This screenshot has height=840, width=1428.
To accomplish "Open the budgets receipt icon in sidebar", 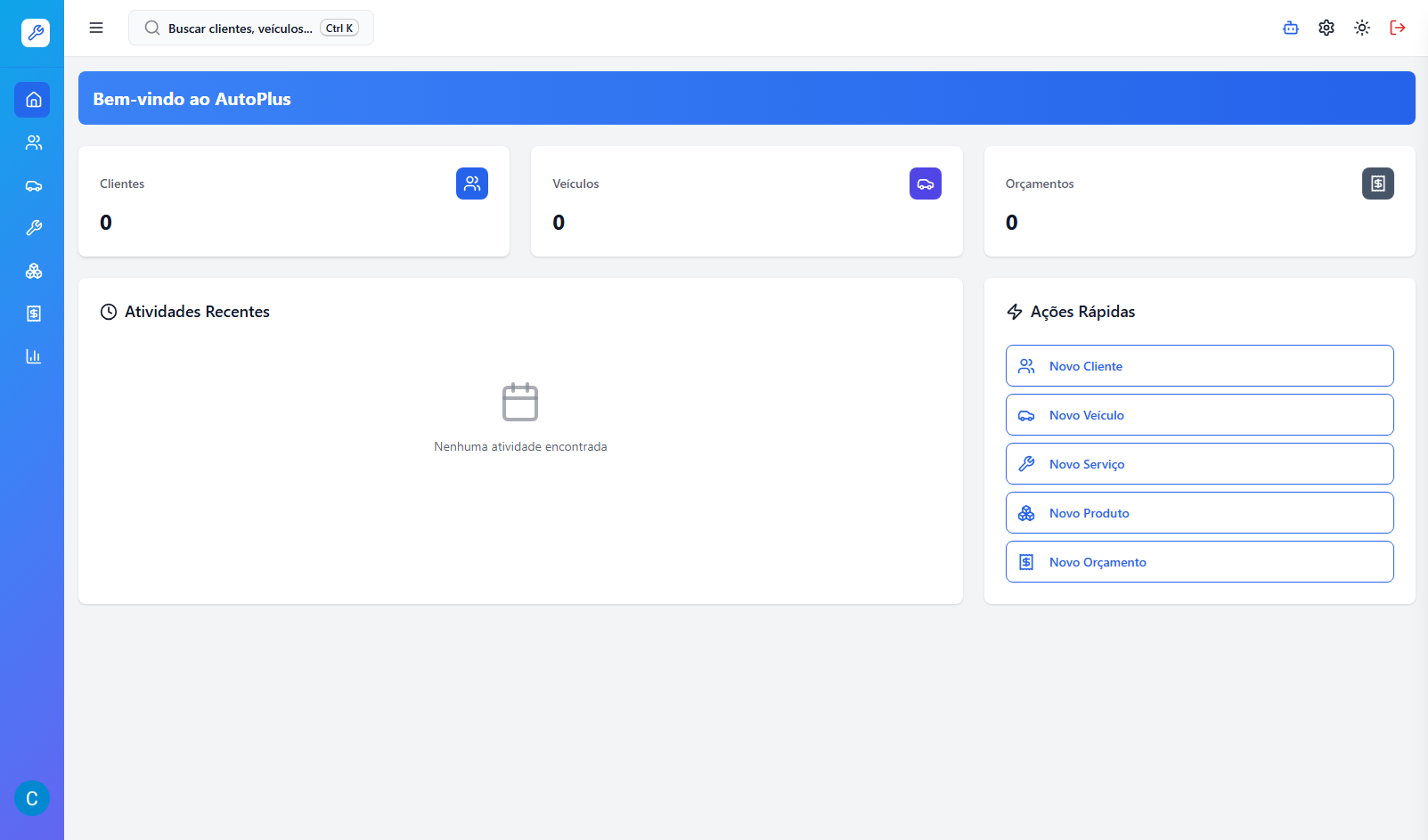I will point(33,314).
